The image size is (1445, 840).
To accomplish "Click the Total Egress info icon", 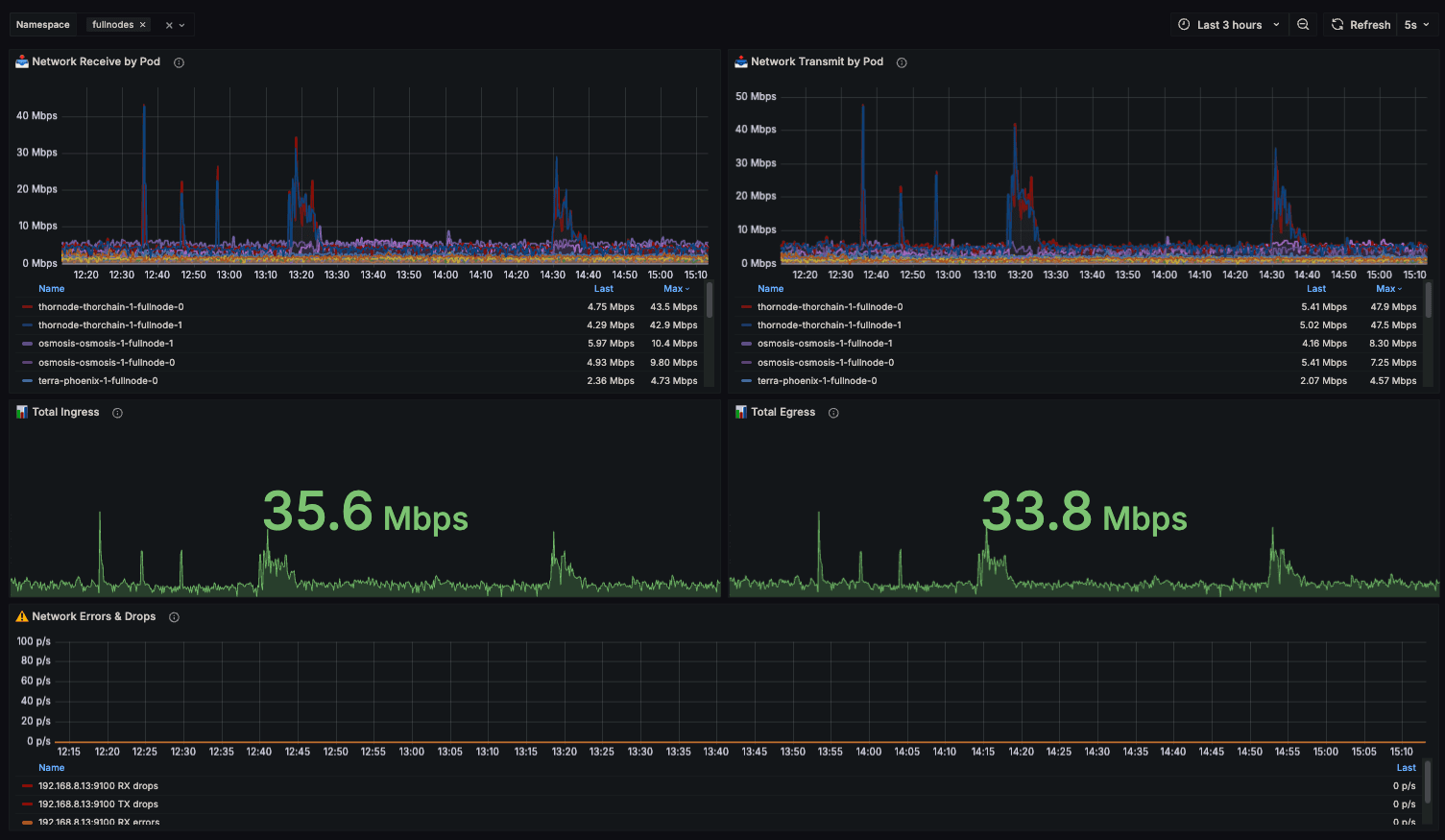I will (x=833, y=413).
